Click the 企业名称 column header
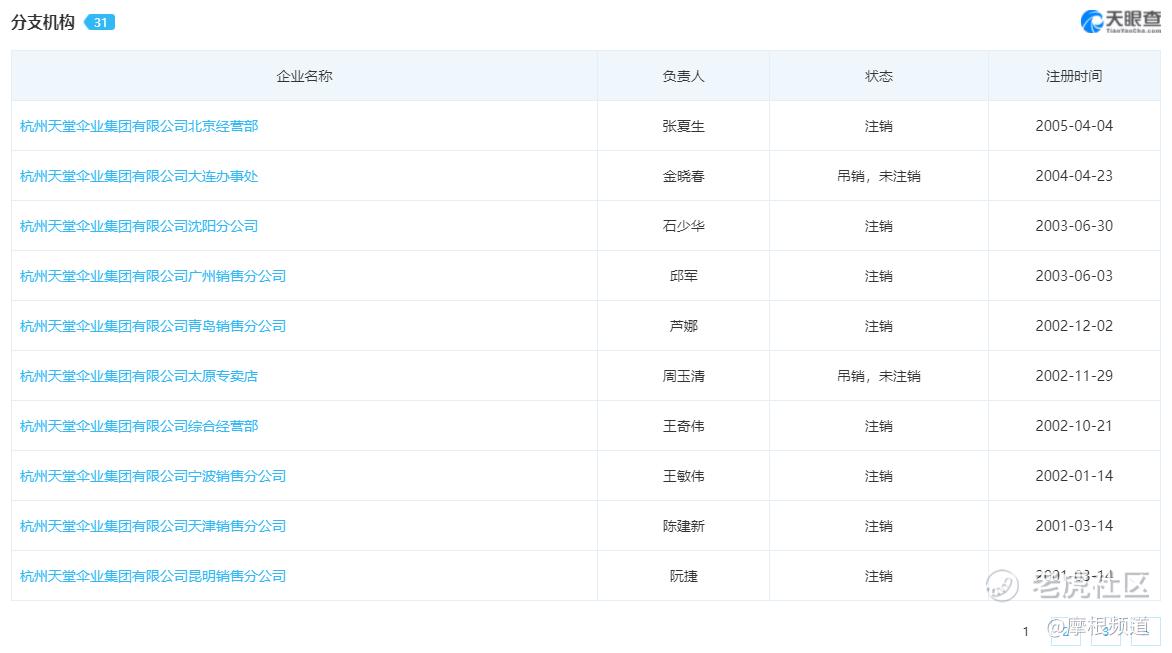 304,75
